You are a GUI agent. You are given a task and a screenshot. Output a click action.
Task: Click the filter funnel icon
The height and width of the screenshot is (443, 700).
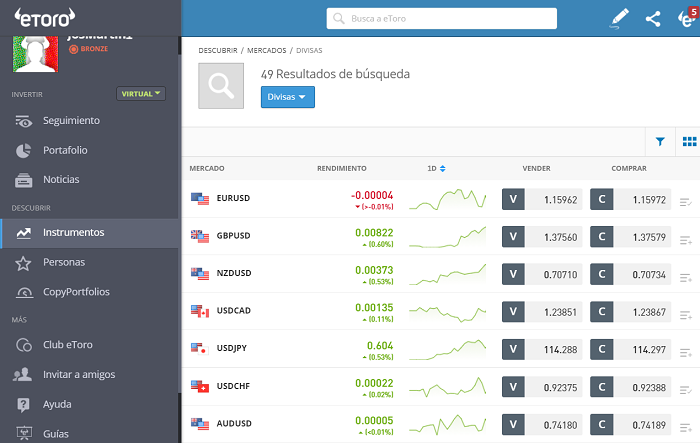[x=660, y=142]
